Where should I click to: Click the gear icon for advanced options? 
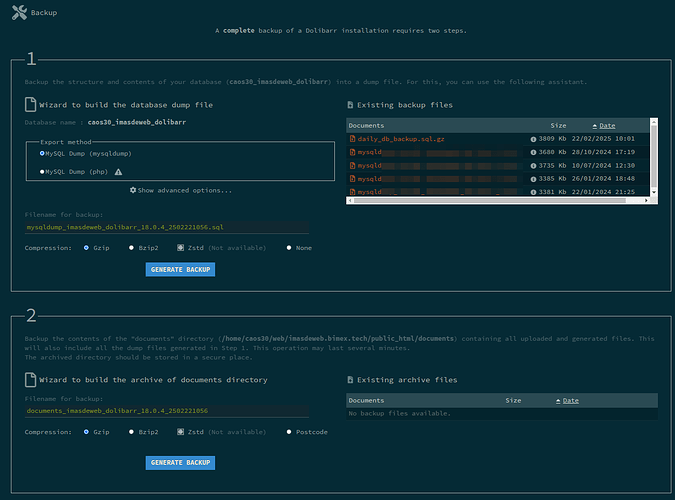tap(133, 190)
